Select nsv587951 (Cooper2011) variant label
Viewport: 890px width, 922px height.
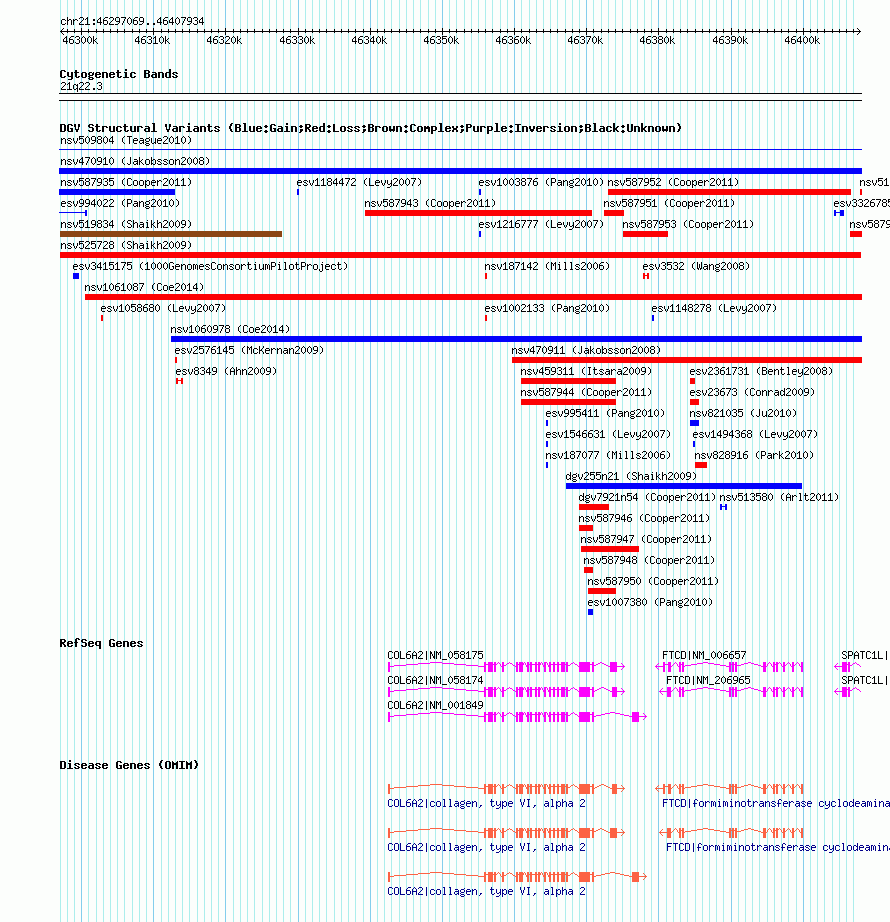pyautogui.click(x=669, y=203)
